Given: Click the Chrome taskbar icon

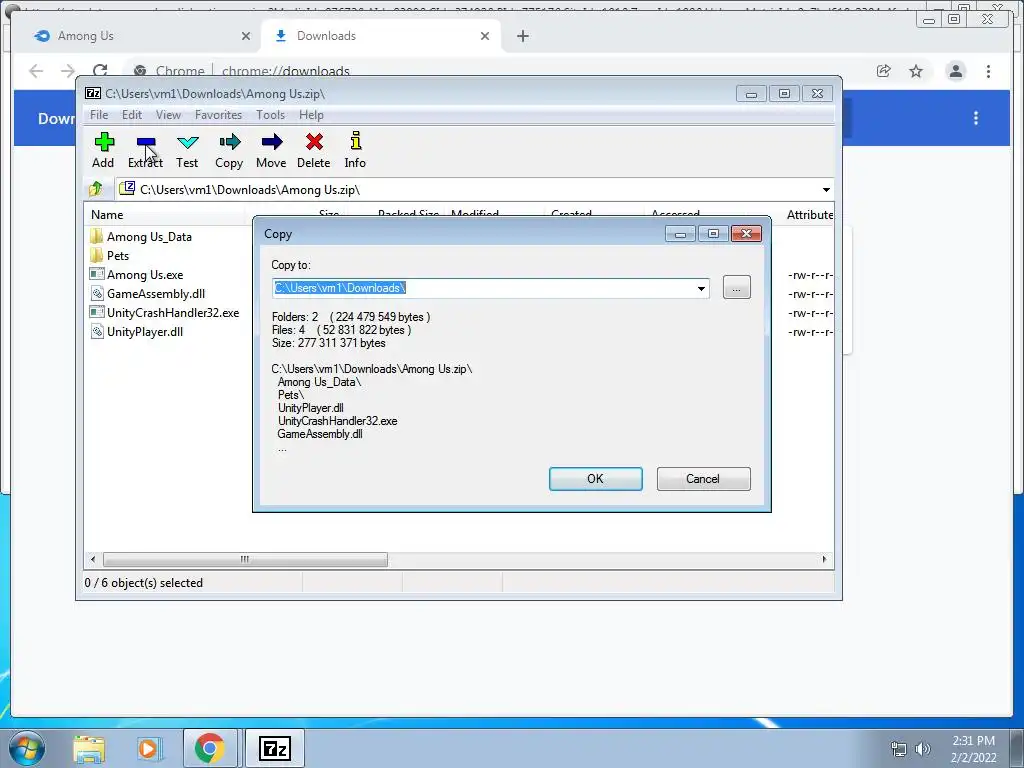Looking at the screenshot, I should [x=210, y=748].
